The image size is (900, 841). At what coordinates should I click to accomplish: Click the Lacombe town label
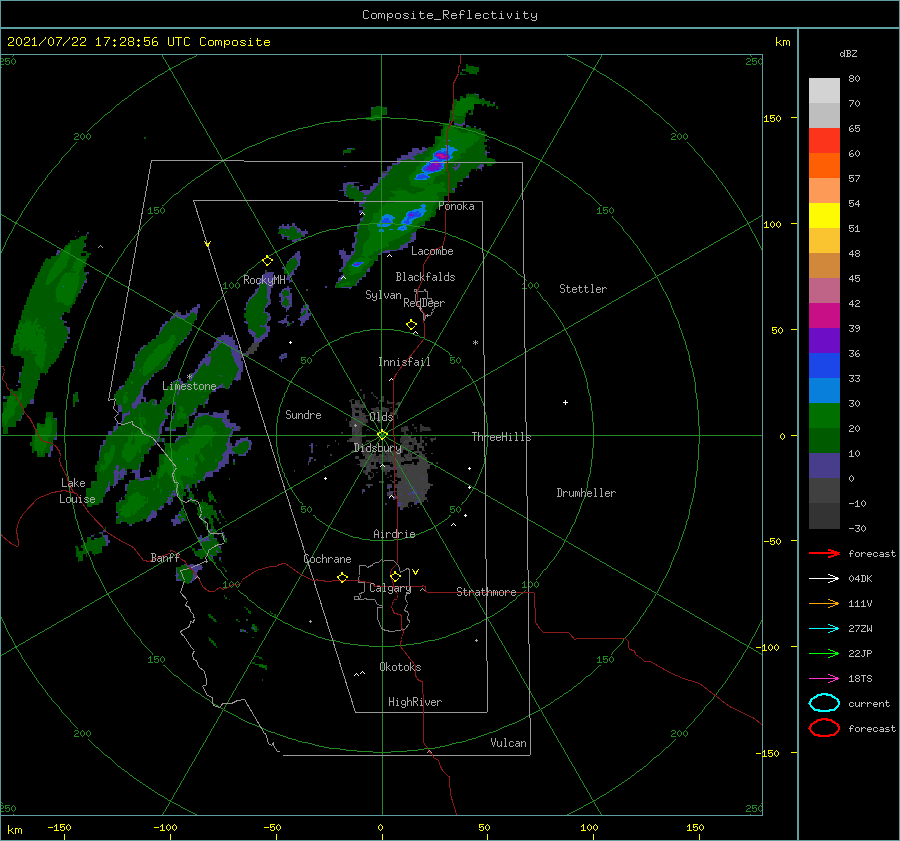432,251
